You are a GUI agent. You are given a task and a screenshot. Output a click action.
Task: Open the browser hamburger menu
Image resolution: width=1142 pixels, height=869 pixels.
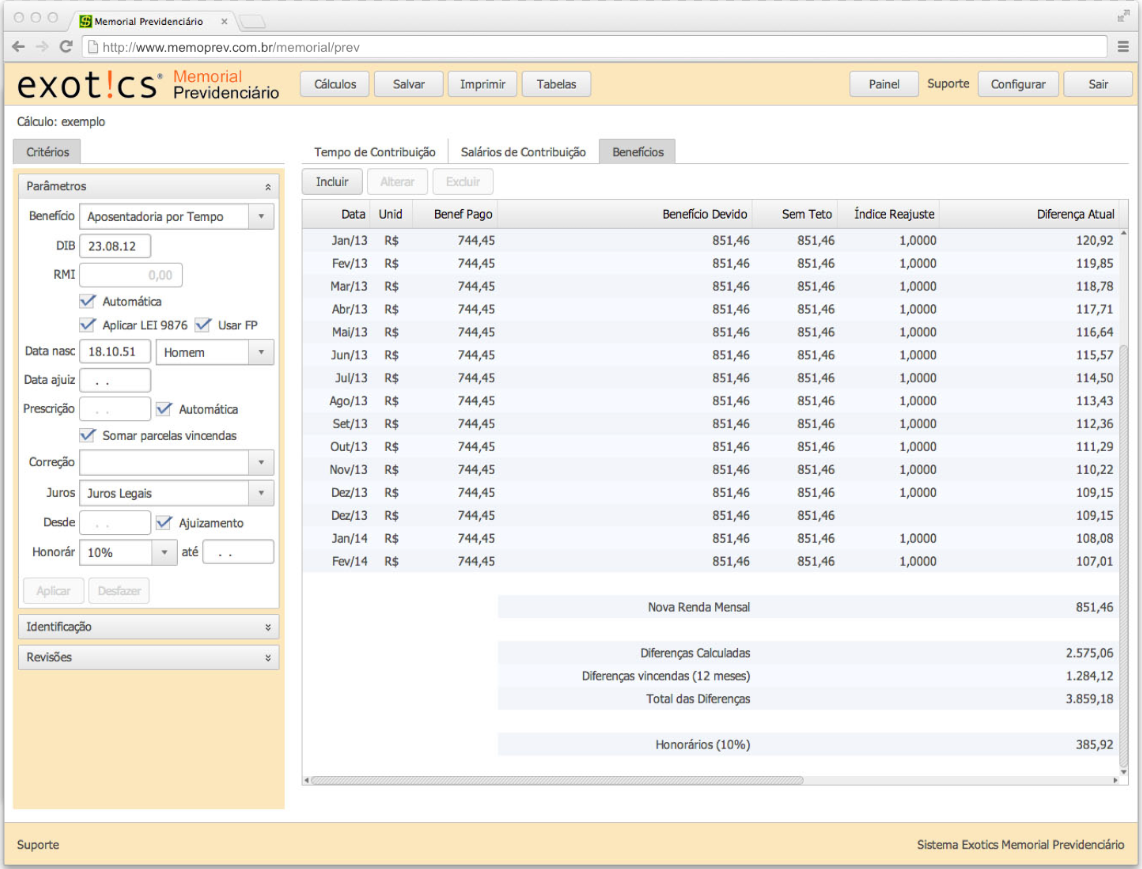[1124, 46]
